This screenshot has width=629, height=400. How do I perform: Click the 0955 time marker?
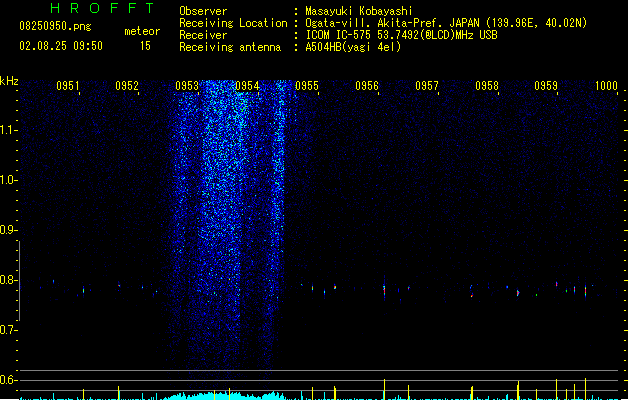click(x=307, y=86)
